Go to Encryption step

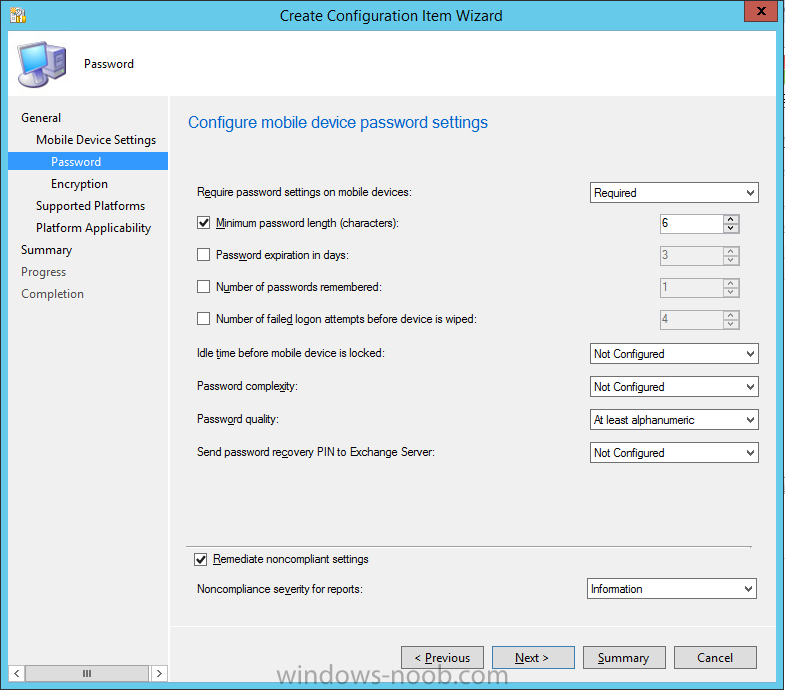[x=79, y=184]
